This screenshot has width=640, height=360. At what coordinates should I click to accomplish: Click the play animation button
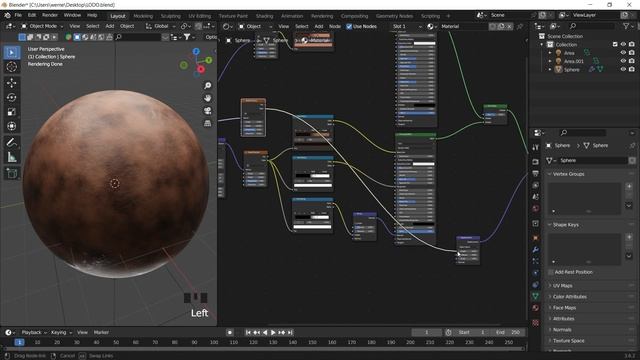[273, 333]
